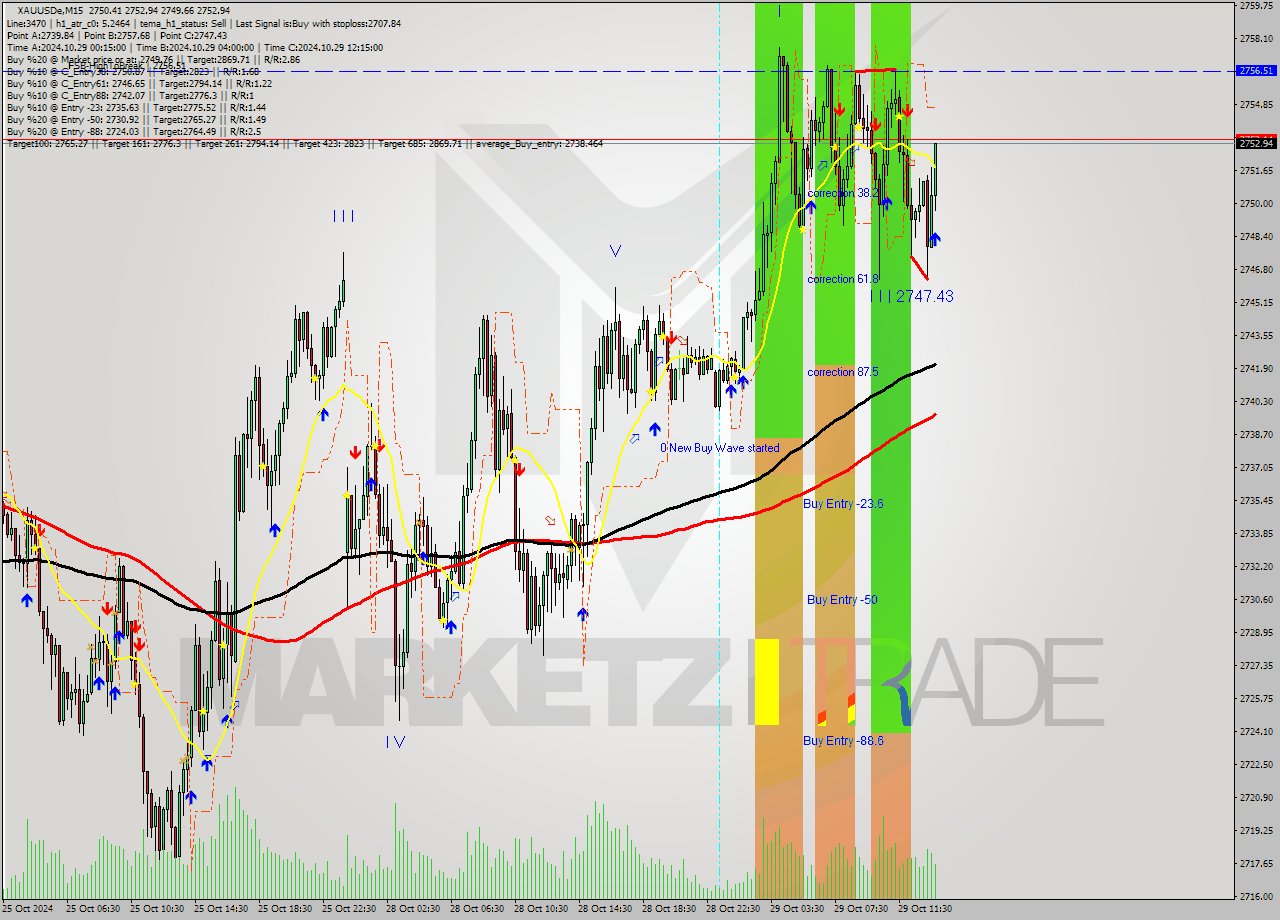Click the 'Buy Entry -50' label
The image size is (1280, 920).
click(x=842, y=600)
